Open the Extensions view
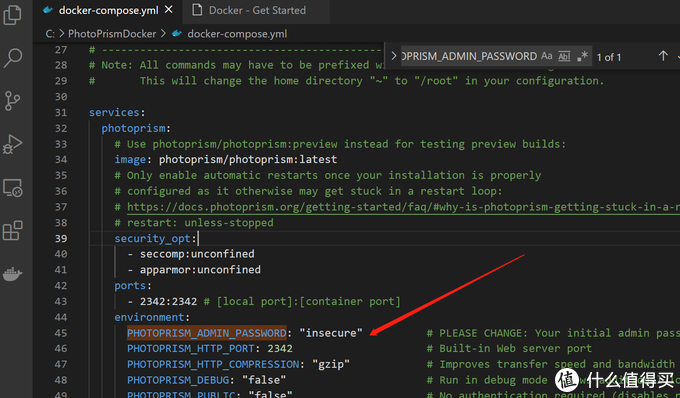Viewport: 680px width, 398px height. pyautogui.click(x=13, y=230)
